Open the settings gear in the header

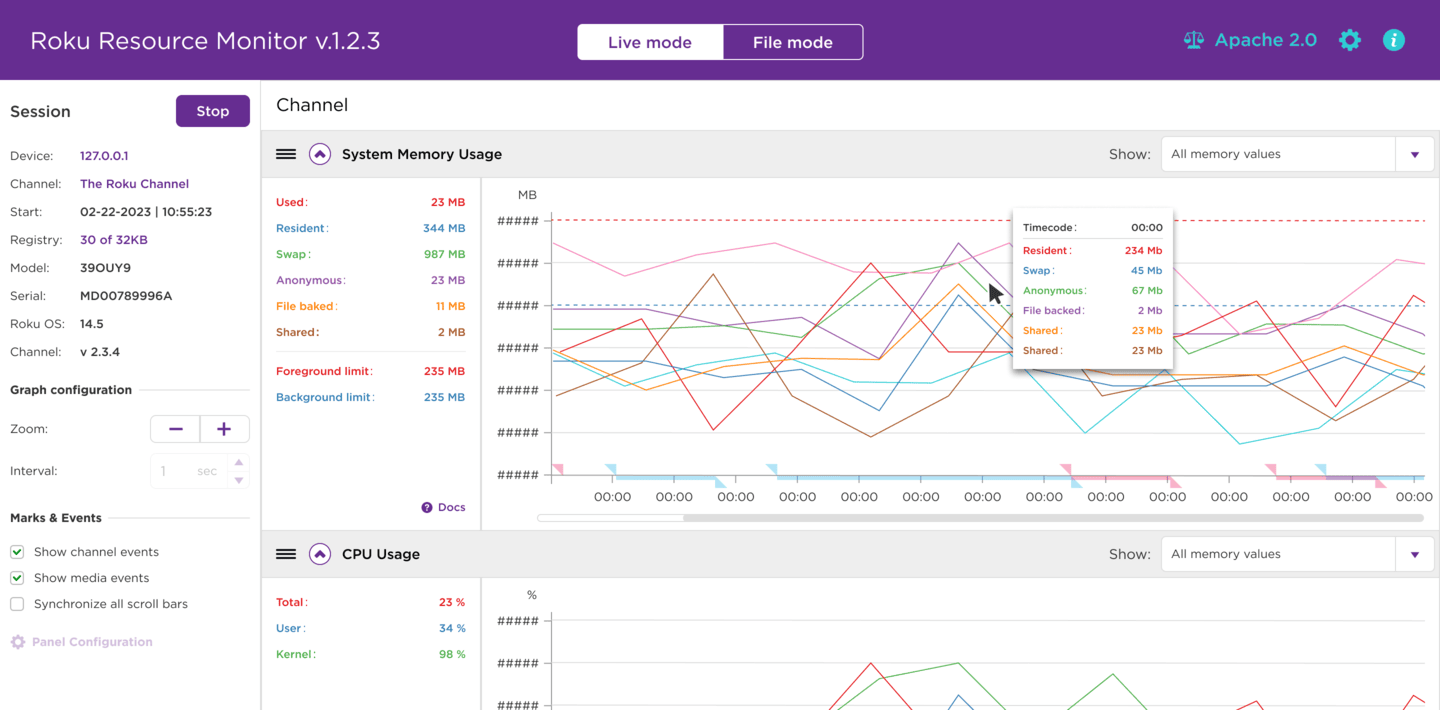(1349, 40)
